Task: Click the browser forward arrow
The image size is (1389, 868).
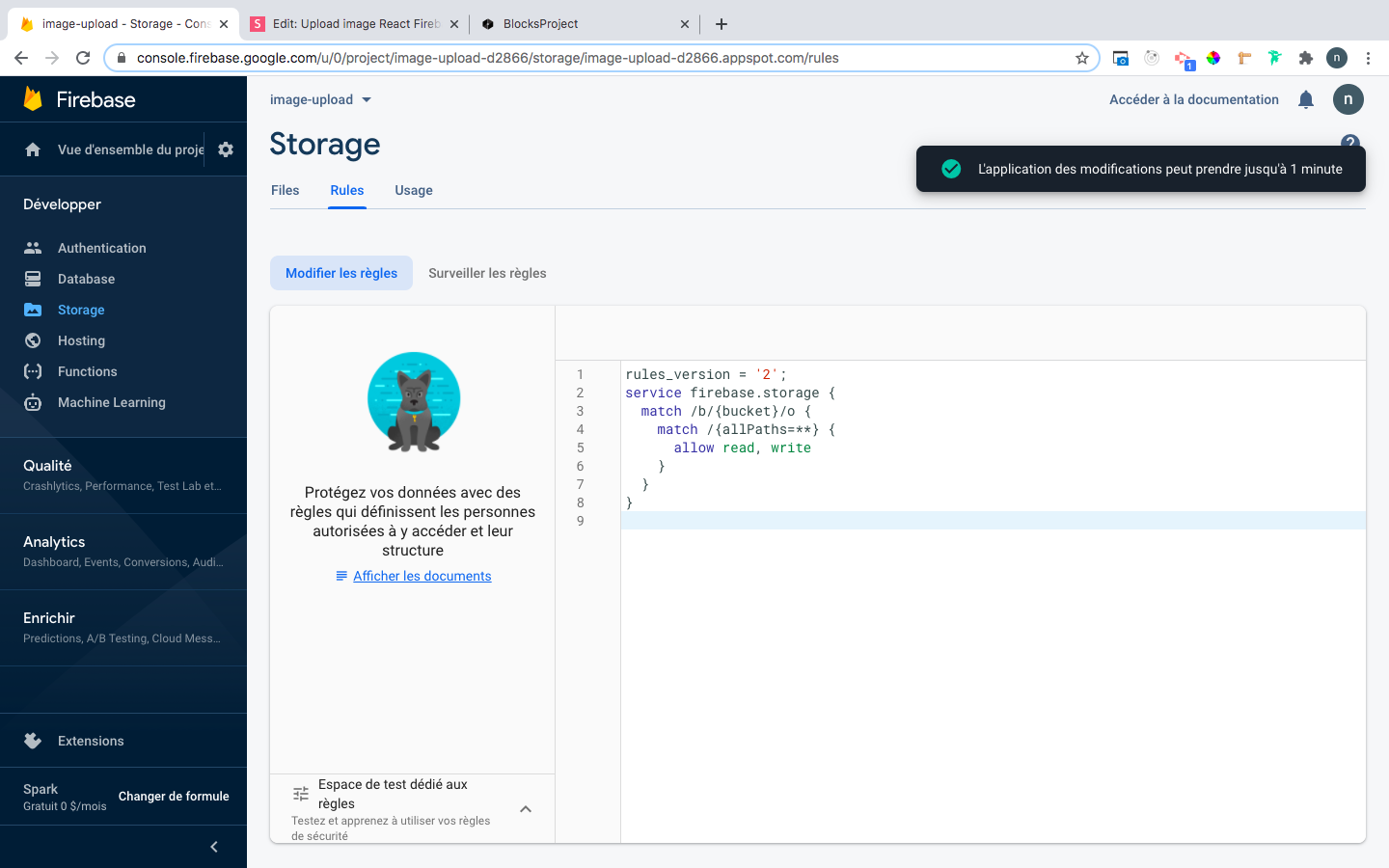Action: point(52,58)
